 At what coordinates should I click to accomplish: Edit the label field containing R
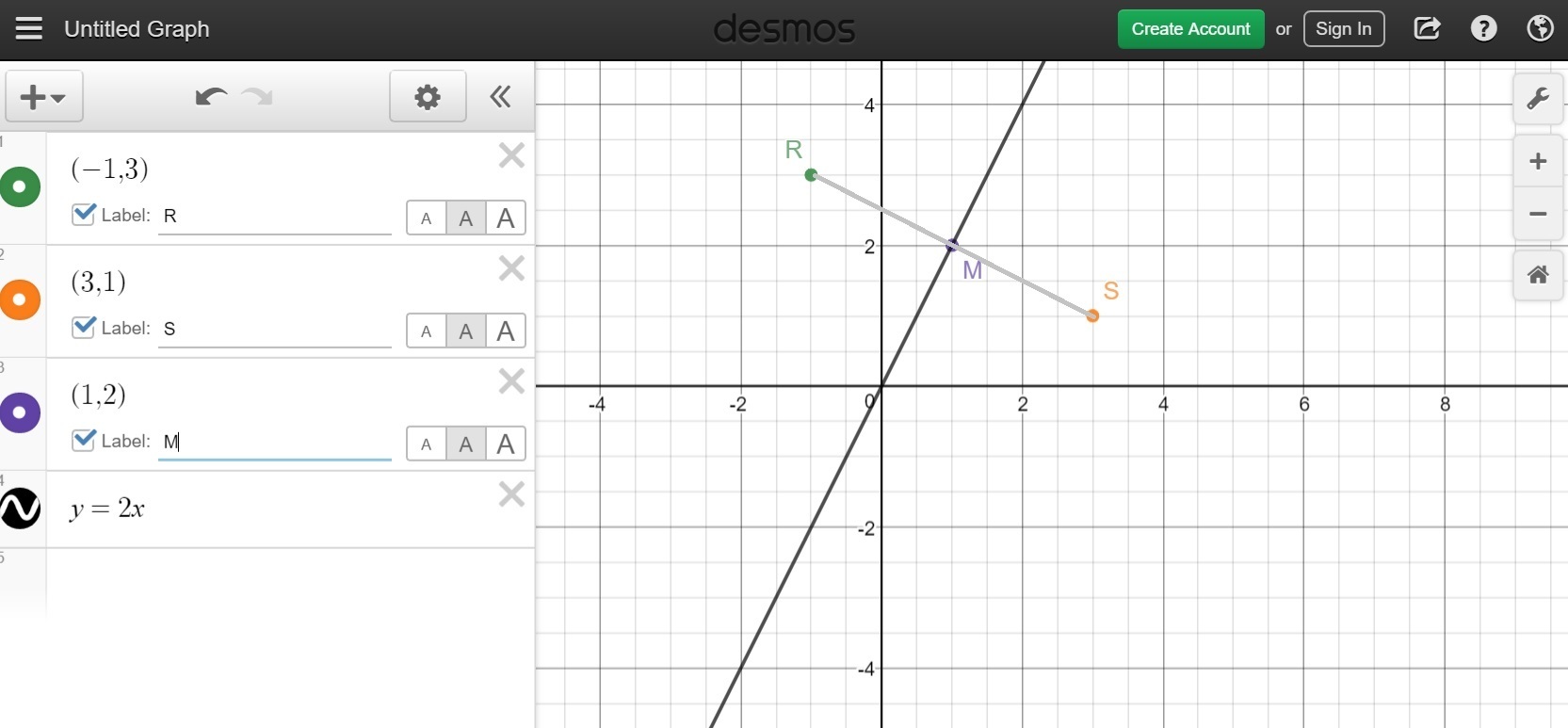click(275, 216)
